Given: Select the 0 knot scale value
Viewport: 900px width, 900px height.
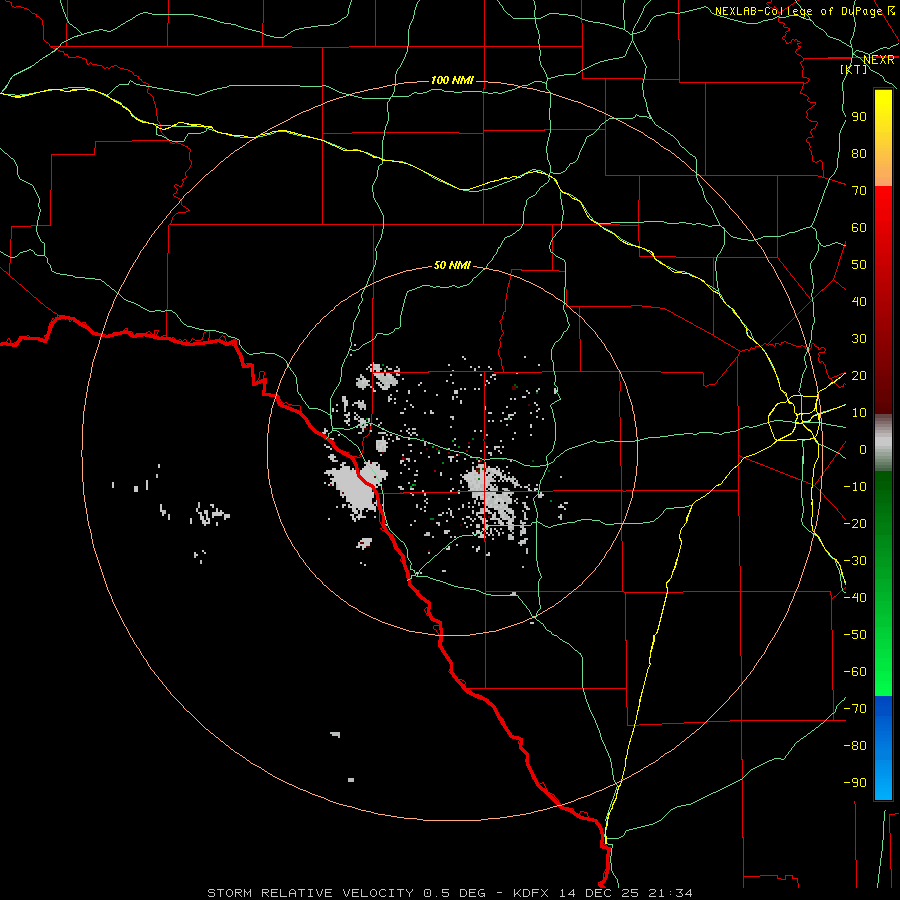Looking at the screenshot, I should click(862, 450).
